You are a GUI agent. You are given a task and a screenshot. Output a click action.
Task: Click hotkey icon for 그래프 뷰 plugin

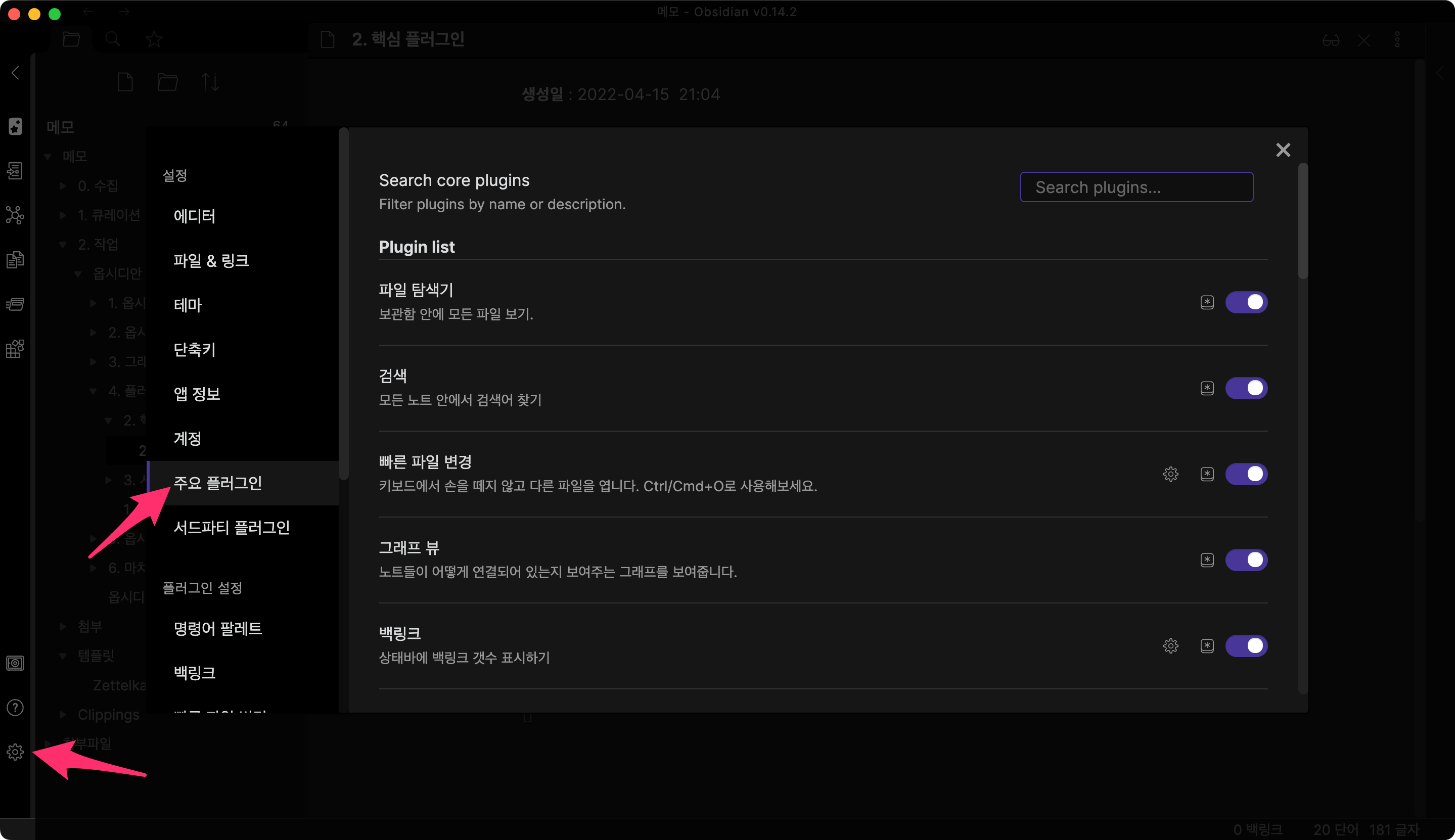pyautogui.click(x=1207, y=559)
